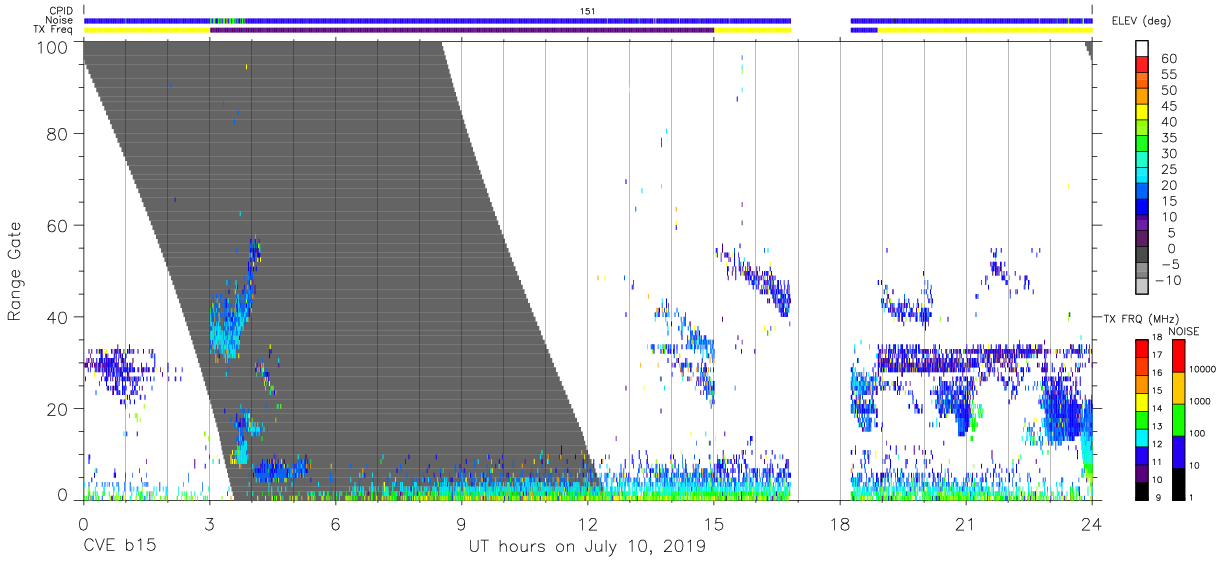This screenshot has width=1228, height=567.
Task: Select the Range Gate axis label
Action: click(15, 271)
